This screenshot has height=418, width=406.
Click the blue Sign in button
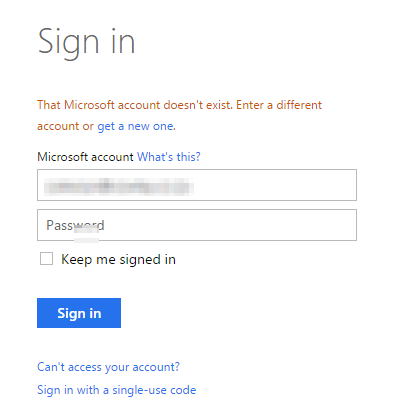point(79,313)
